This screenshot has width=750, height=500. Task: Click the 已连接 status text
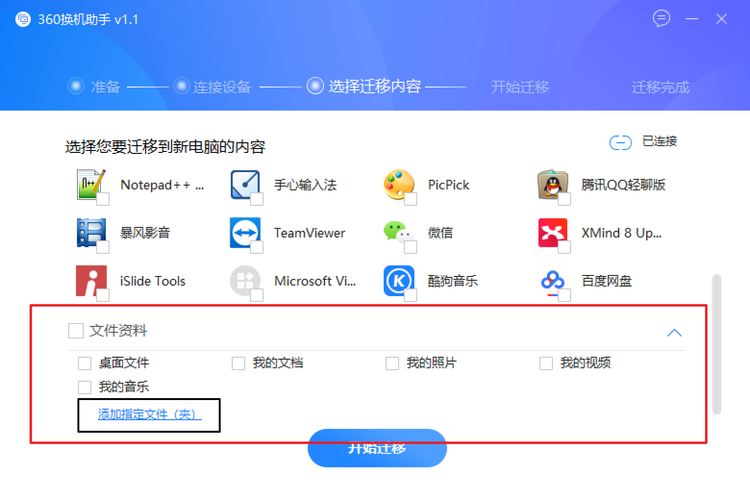pyautogui.click(x=660, y=141)
